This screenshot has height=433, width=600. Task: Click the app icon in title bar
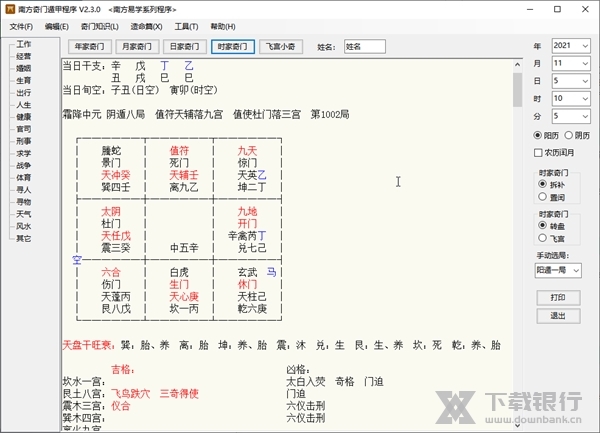[x=10, y=9]
